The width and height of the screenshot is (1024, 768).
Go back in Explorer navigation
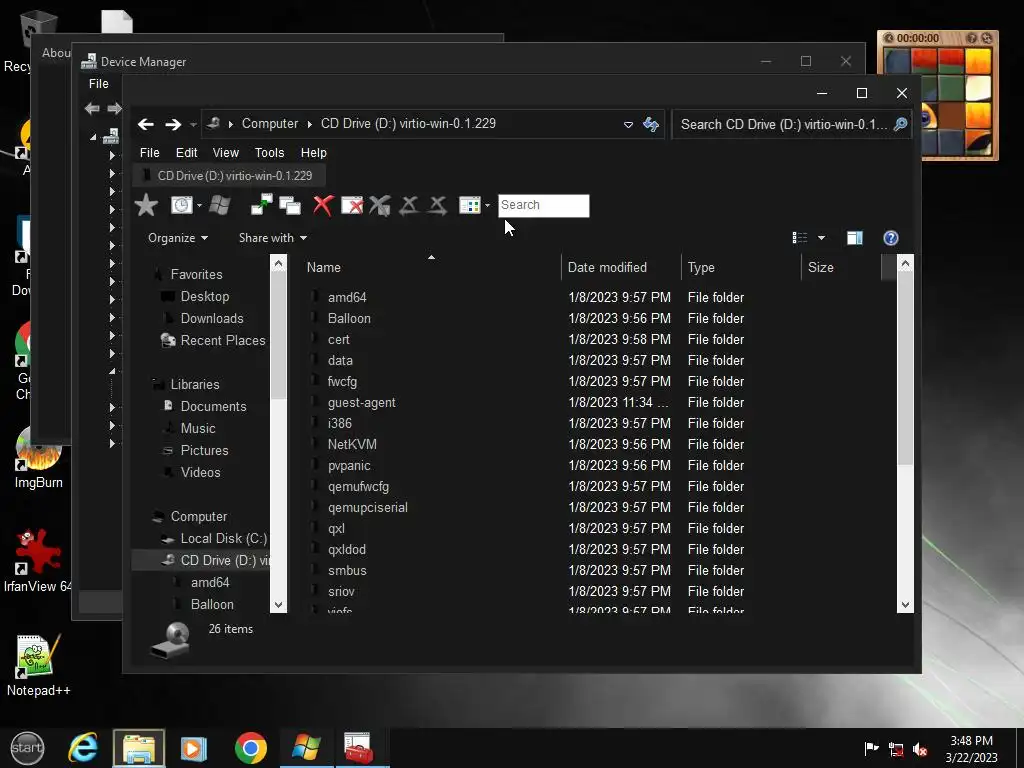click(146, 124)
